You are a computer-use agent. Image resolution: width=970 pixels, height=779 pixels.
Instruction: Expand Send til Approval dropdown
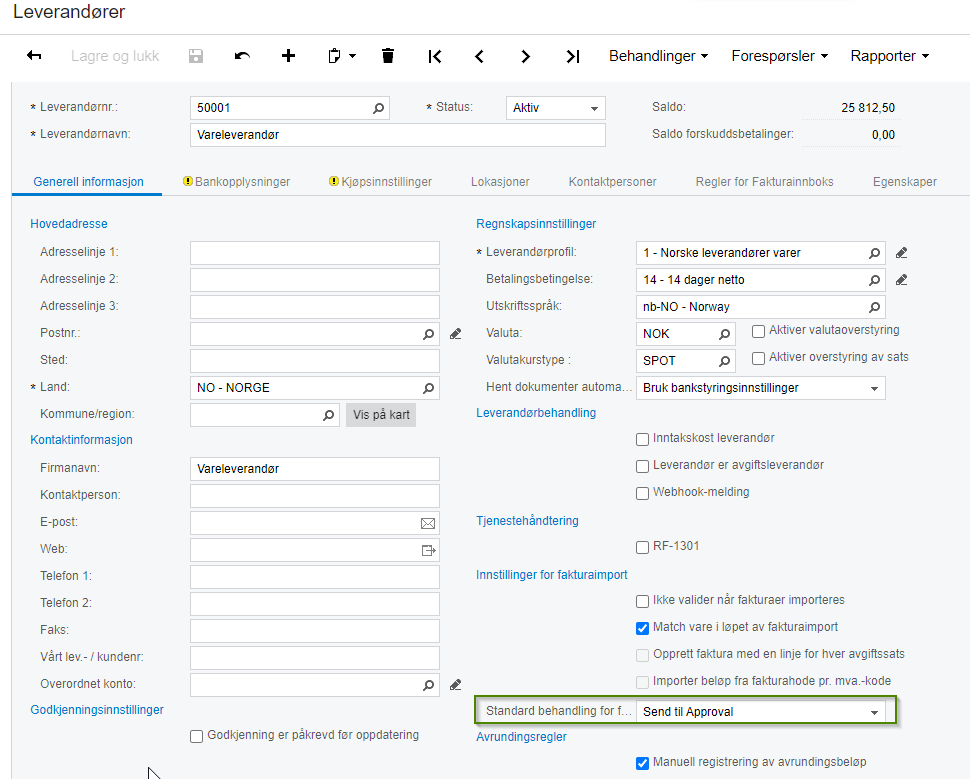761,712
